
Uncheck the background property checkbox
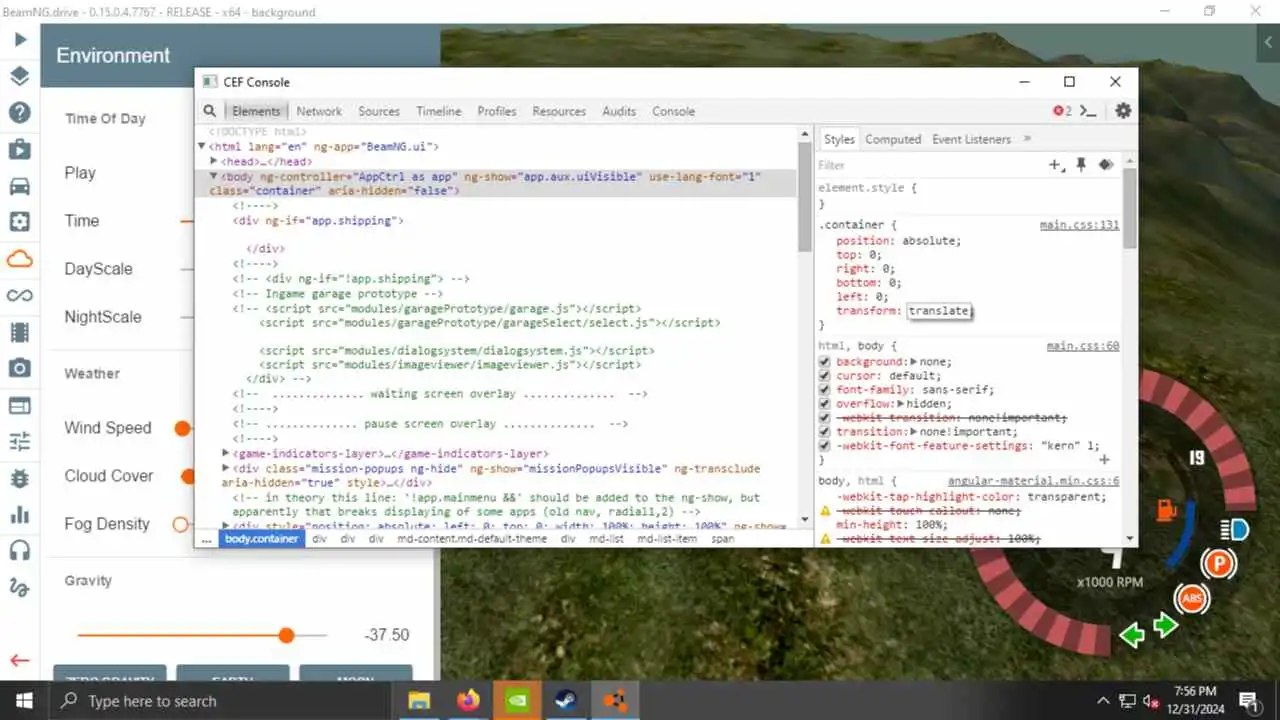825,362
